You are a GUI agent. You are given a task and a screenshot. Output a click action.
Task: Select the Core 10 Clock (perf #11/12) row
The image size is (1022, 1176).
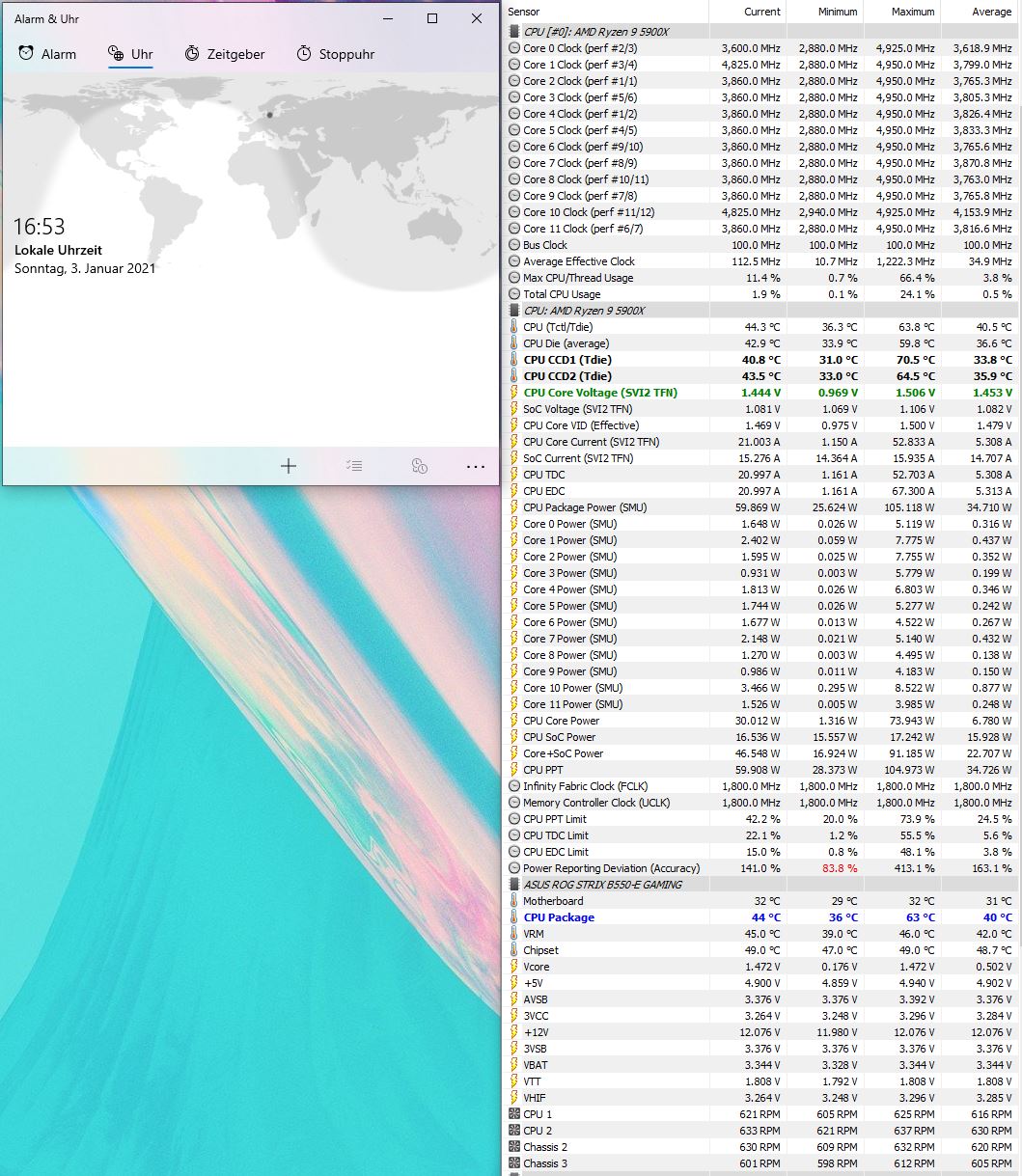pyautogui.click(x=762, y=212)
